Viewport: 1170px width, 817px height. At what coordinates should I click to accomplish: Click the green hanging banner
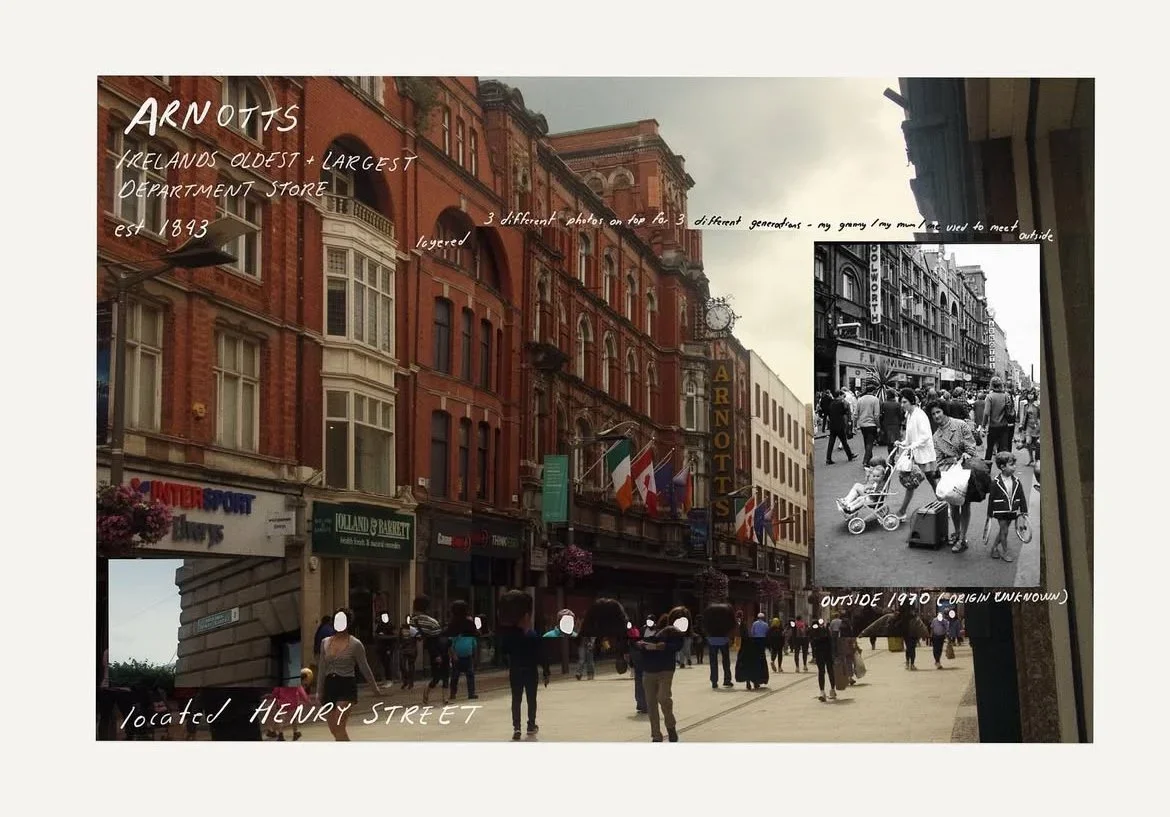pos(555,488)
